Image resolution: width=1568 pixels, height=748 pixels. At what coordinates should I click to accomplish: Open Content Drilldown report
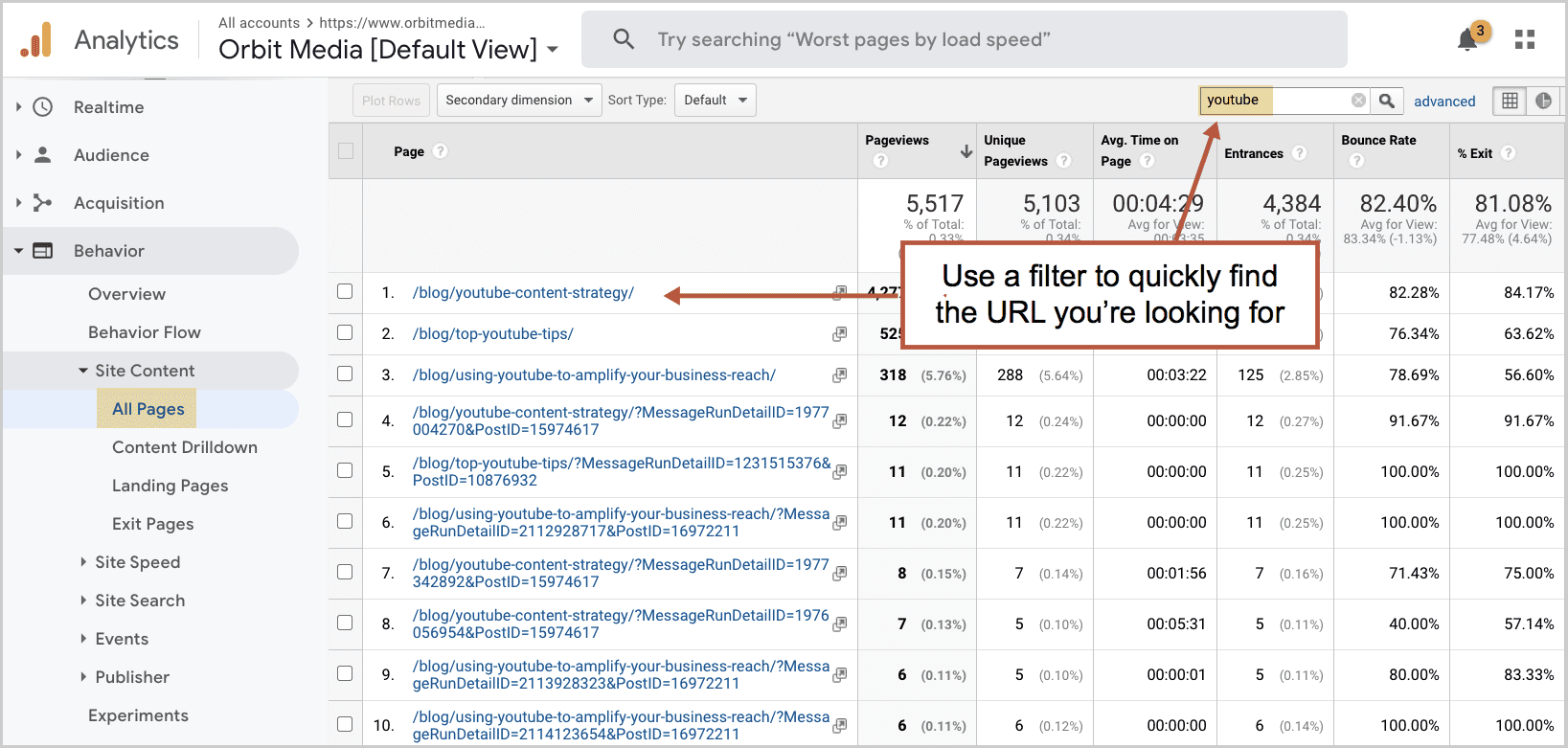185,447
